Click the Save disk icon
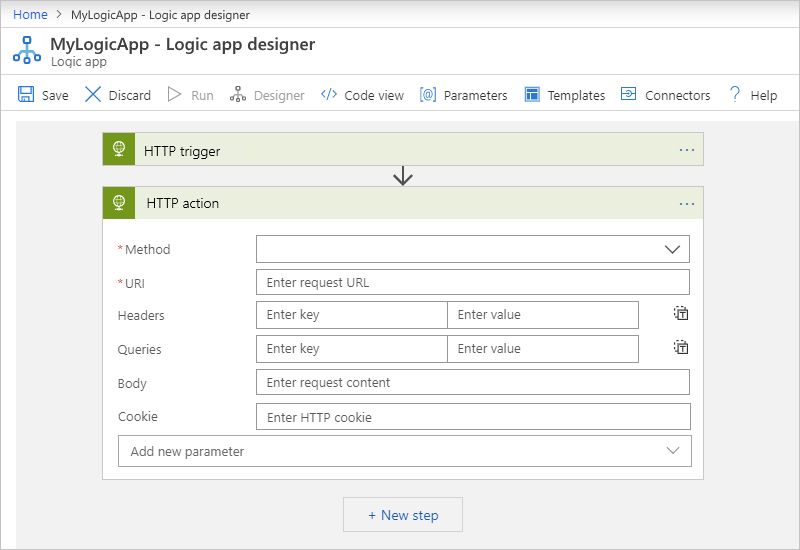 [x=26, y=95]
